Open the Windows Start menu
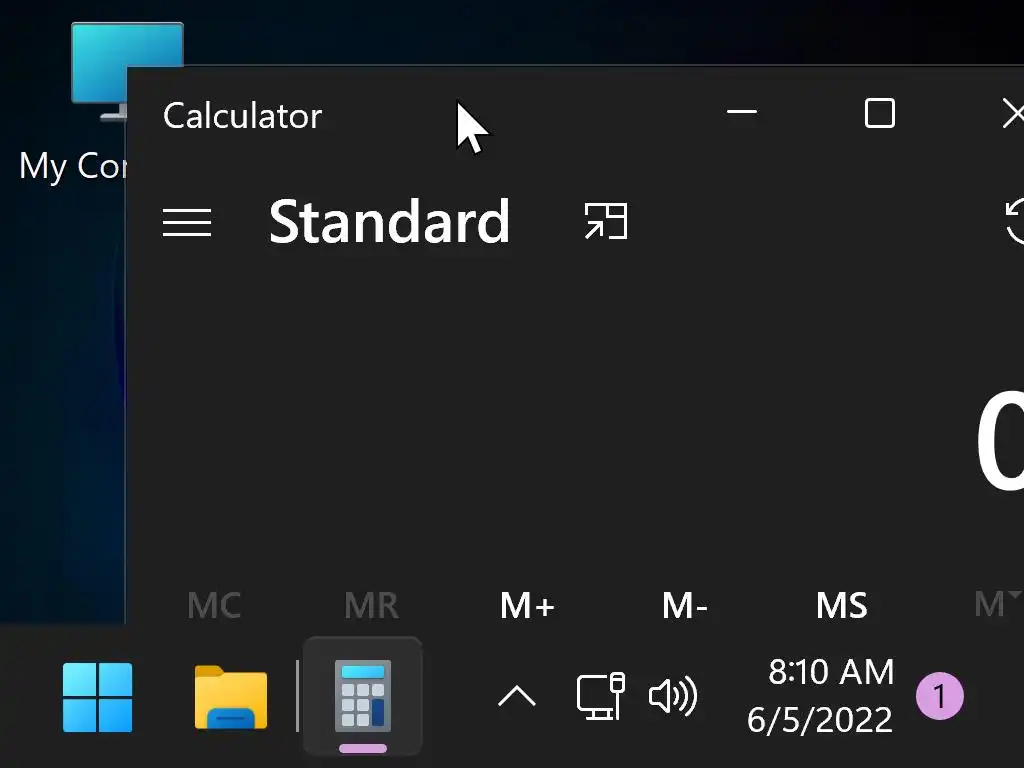The image size is (1024, 768). 97,697
